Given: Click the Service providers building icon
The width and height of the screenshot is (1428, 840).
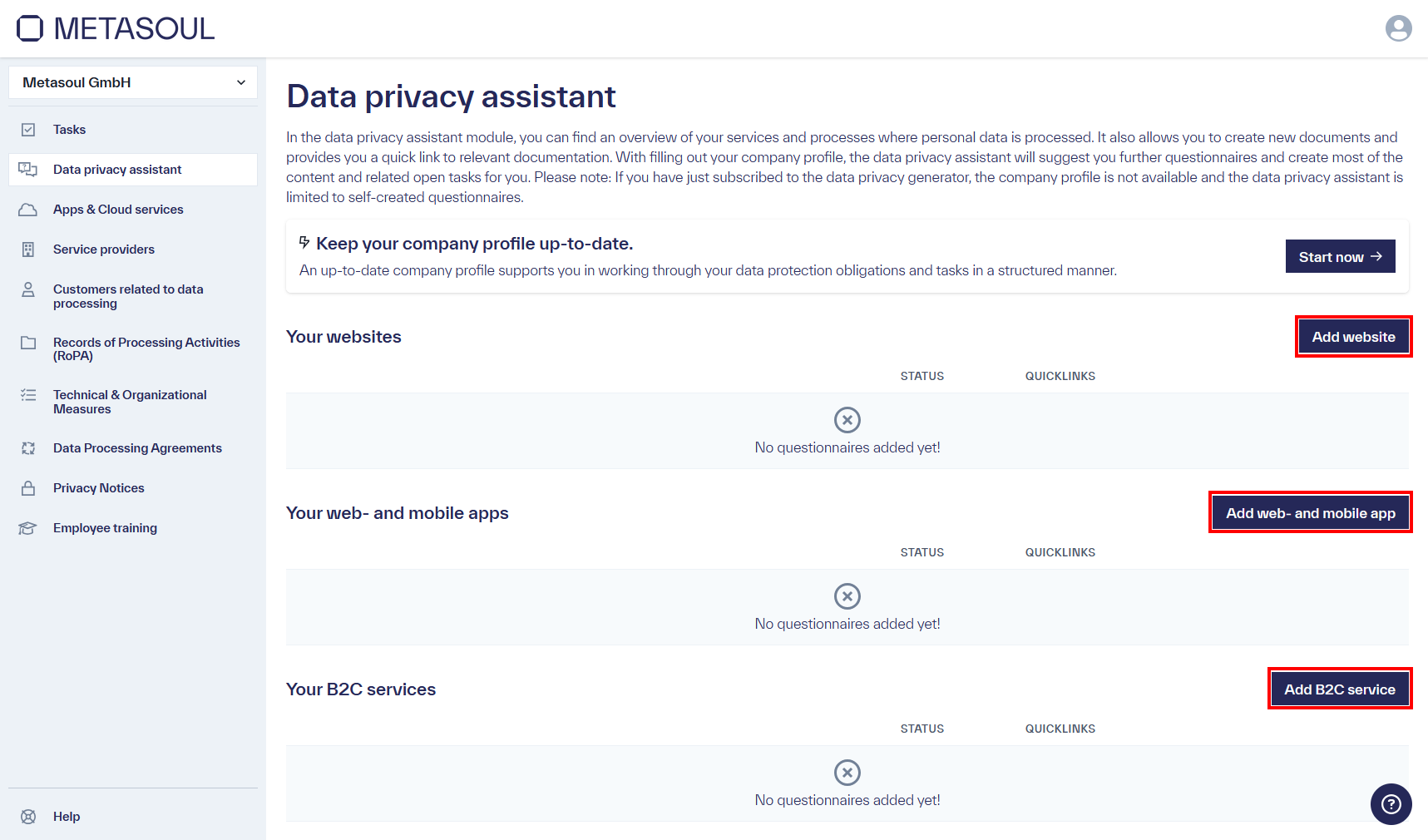Looking at the screenshot, I should (x=28, y=249).
